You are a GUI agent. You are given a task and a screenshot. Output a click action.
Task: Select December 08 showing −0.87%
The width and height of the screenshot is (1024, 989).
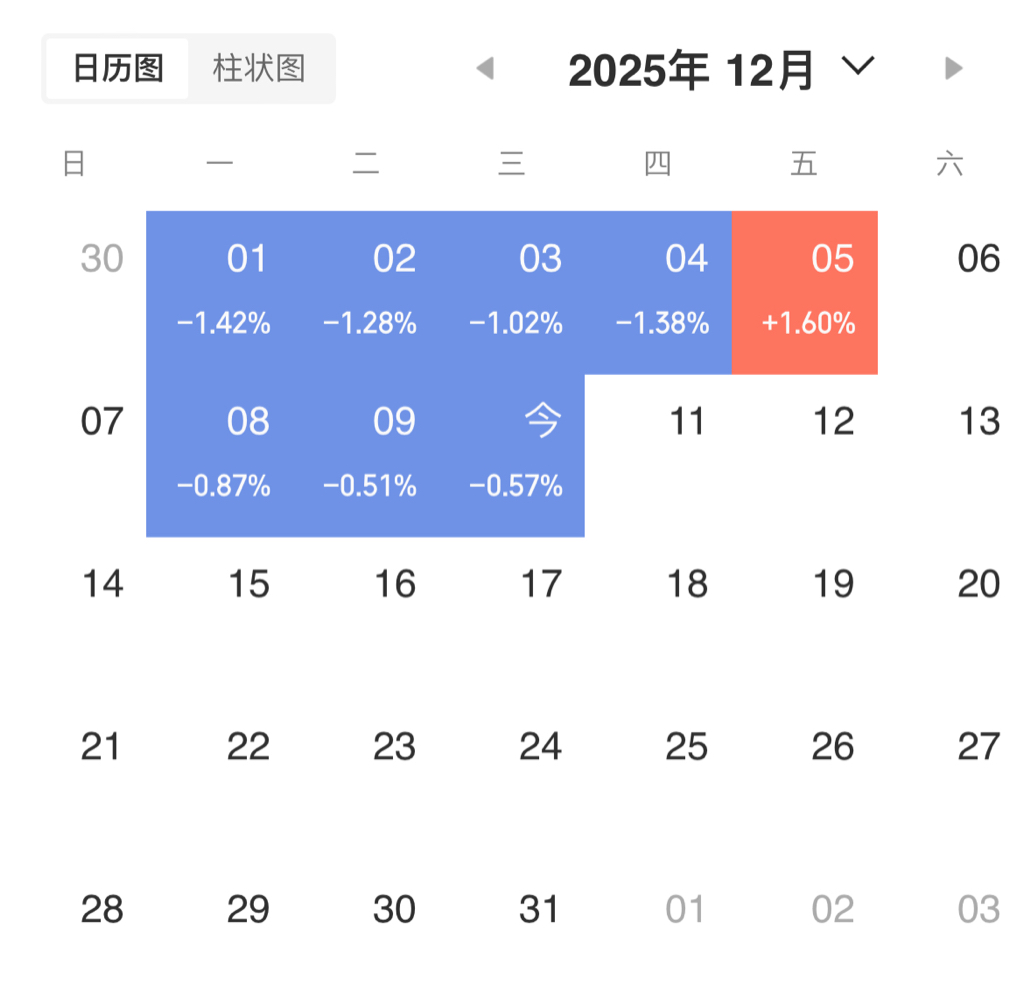point(220,455)
